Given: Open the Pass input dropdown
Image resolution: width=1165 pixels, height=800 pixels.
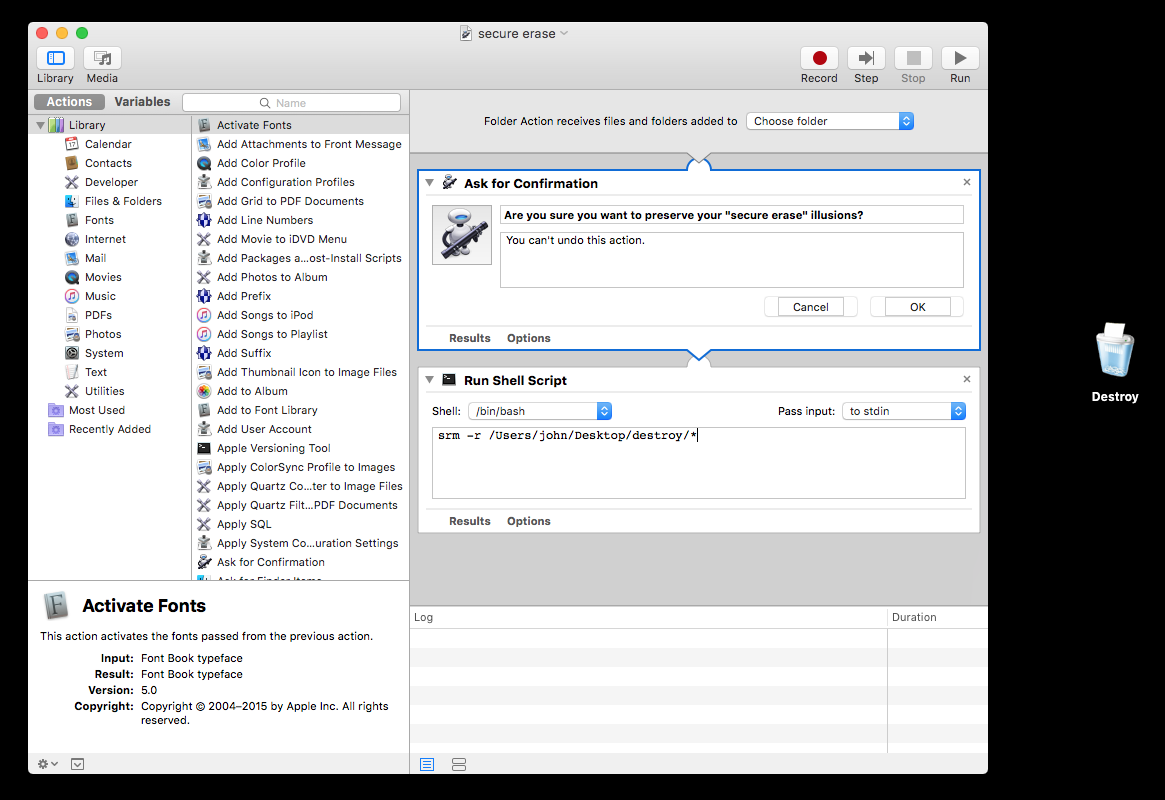Looking at the screenshot, I should [x=903, y=411].
